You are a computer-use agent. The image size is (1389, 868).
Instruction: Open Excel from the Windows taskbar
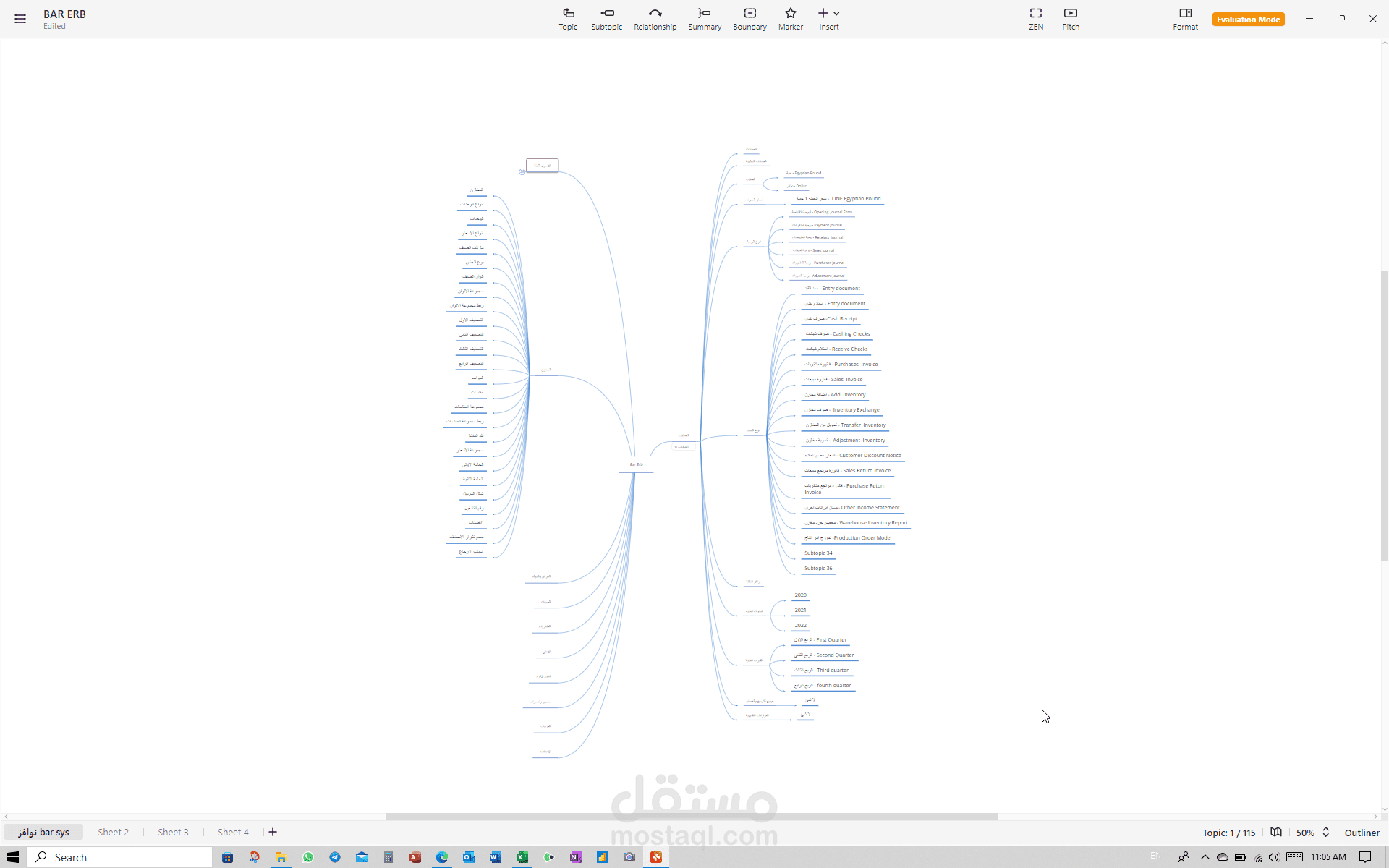click(522, 857)
